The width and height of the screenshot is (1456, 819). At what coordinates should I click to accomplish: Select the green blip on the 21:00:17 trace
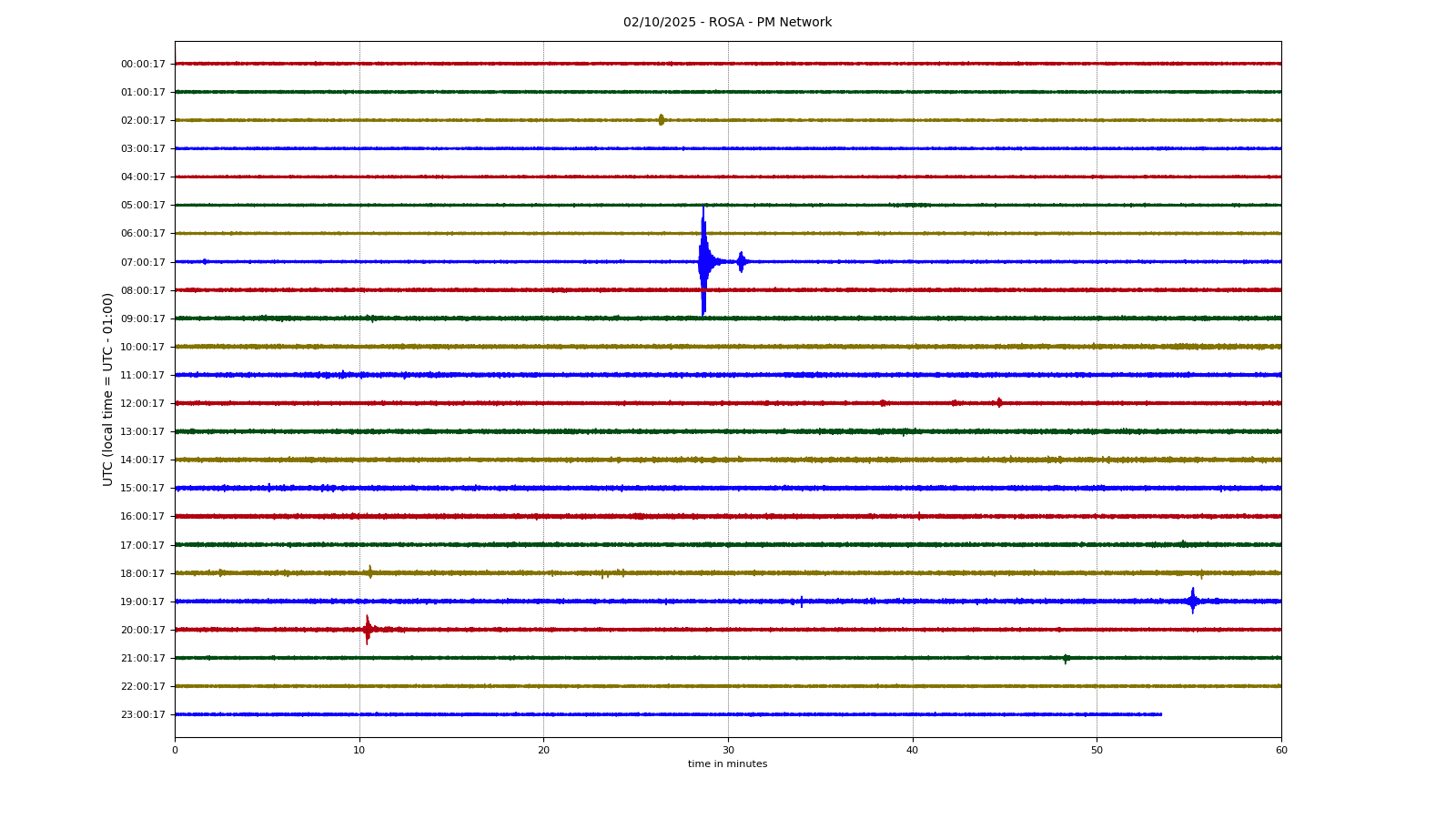click(1066, 658)
